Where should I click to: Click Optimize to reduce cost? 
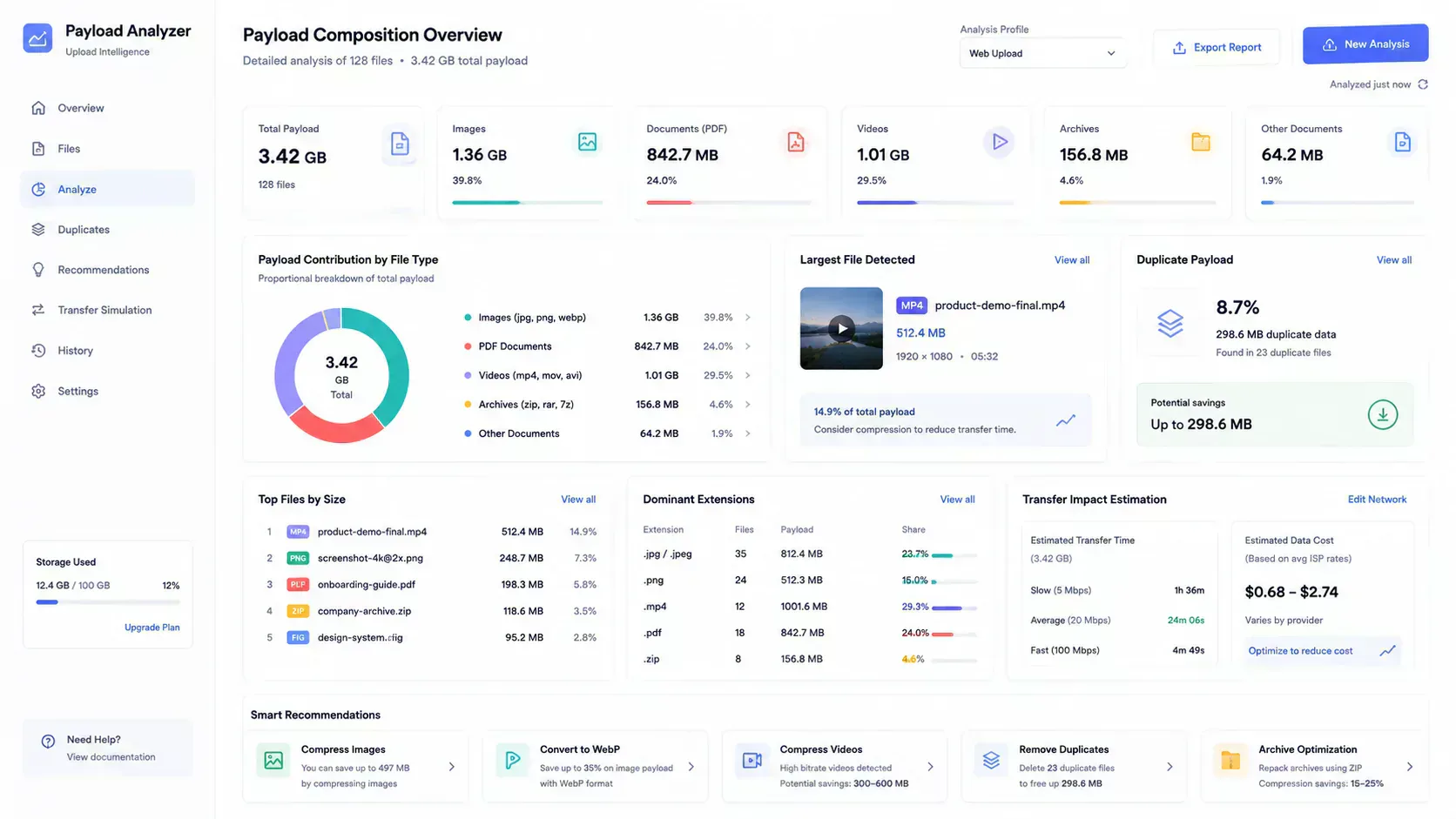(1323, 651)
